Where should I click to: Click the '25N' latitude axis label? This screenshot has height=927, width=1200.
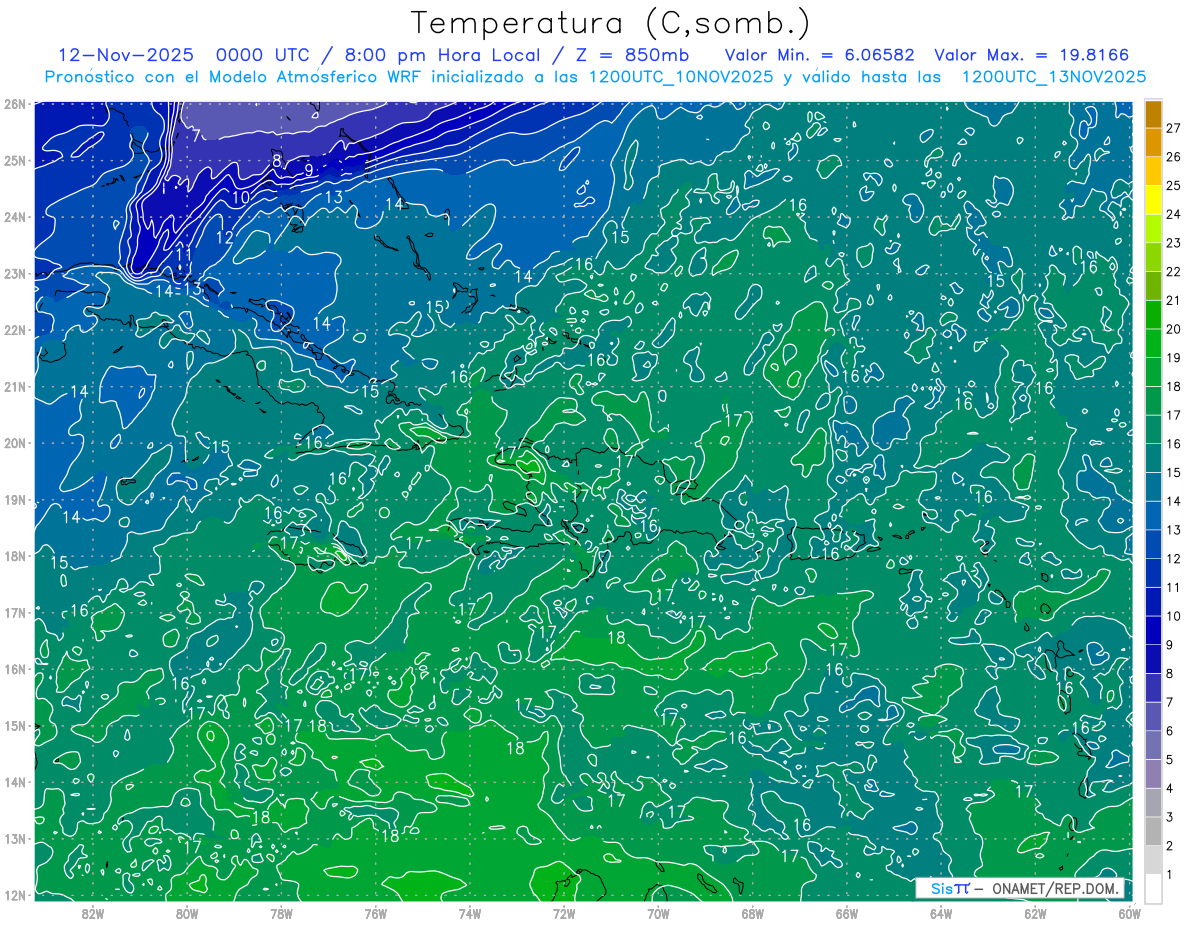(x=15, y=160)
